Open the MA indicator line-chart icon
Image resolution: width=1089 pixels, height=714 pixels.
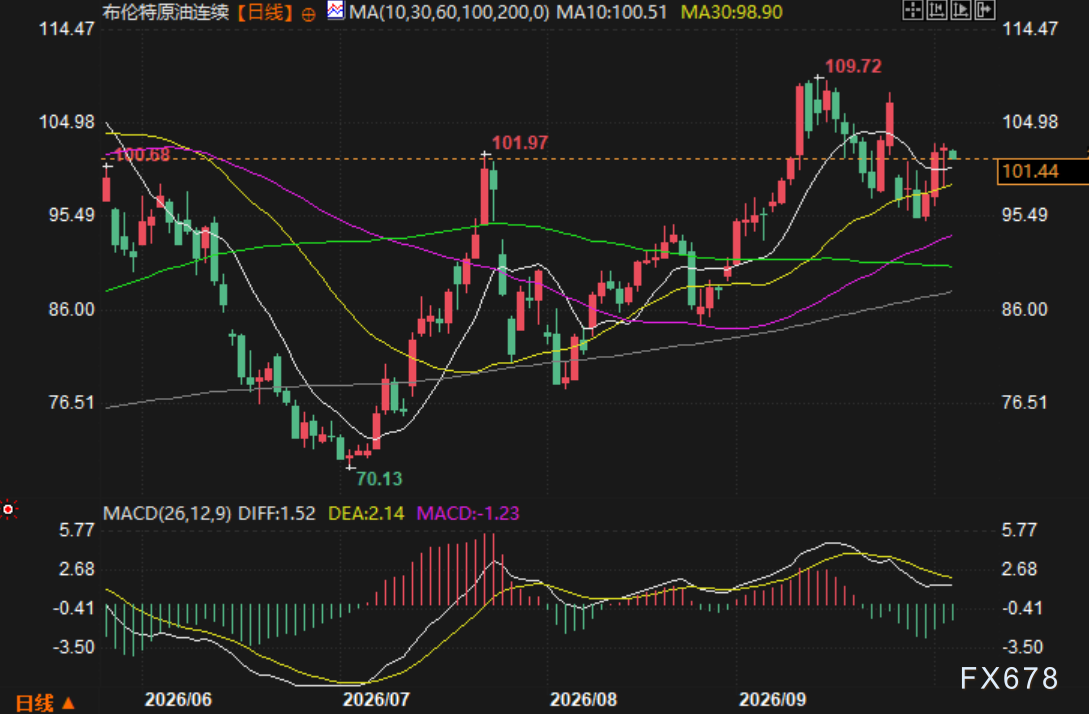click(335, 10)
